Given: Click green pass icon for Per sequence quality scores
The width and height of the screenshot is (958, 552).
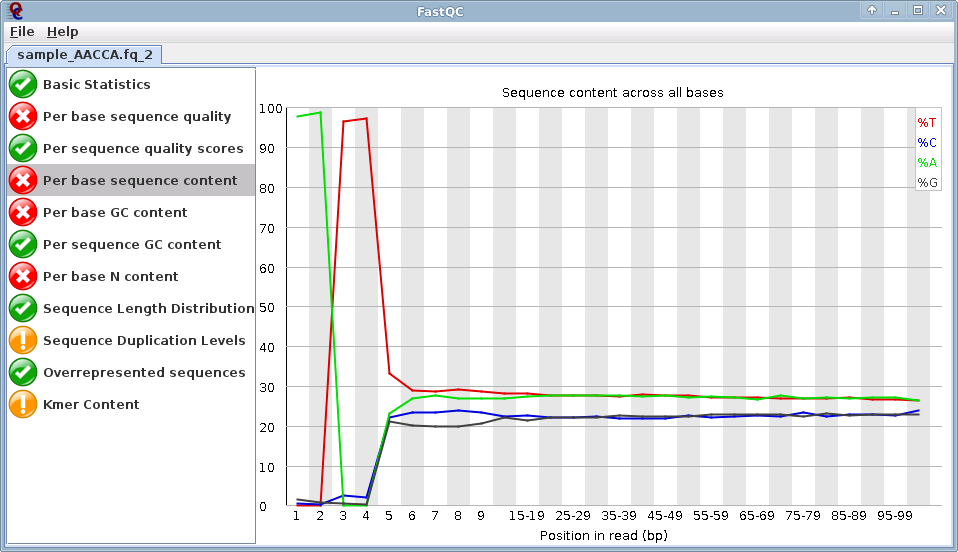Looking at the screenshot, I should 23,148.
